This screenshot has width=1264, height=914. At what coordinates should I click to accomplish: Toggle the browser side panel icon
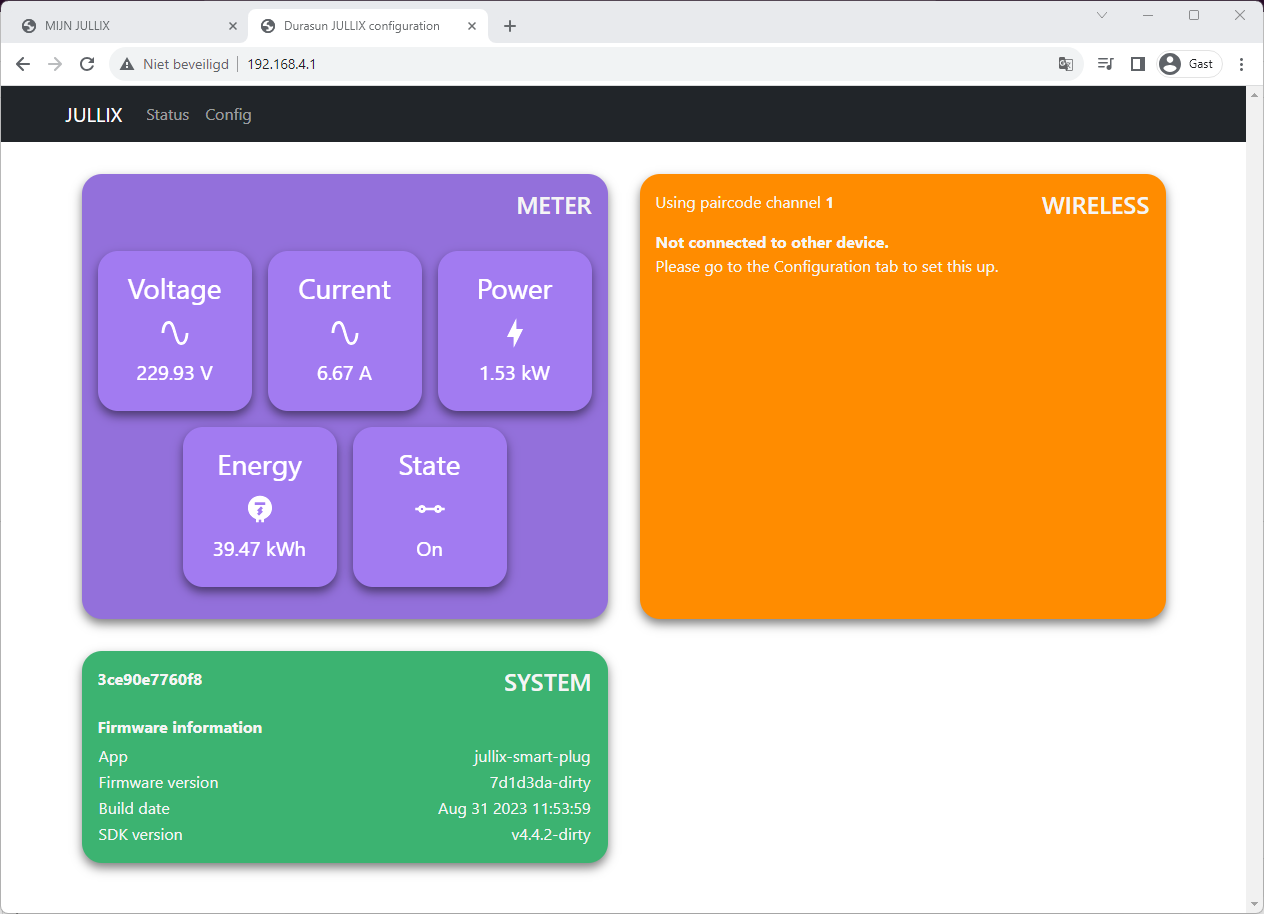(x=1137, y=64)
